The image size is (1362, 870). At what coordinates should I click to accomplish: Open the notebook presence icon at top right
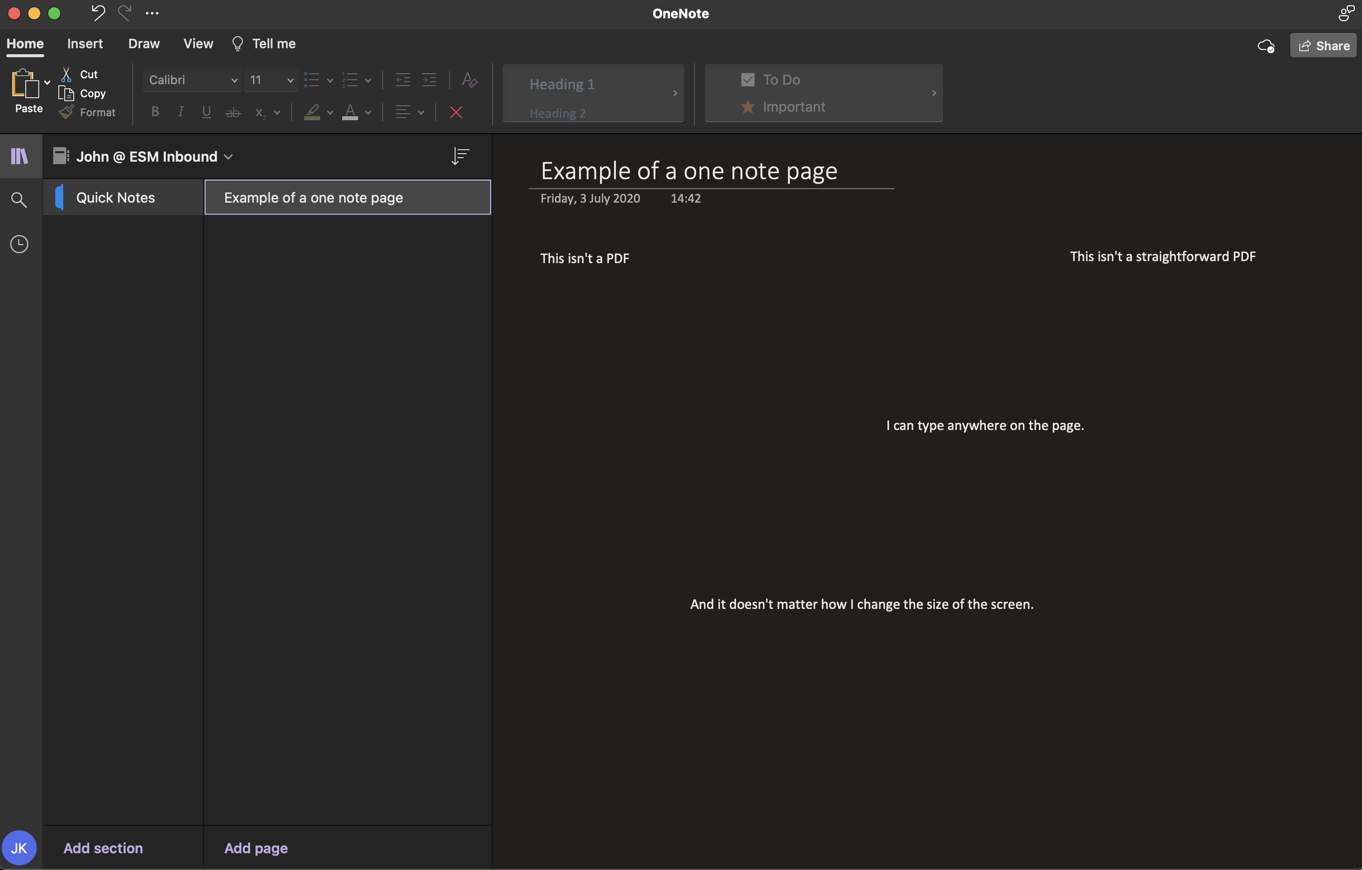pos(1346,13)
